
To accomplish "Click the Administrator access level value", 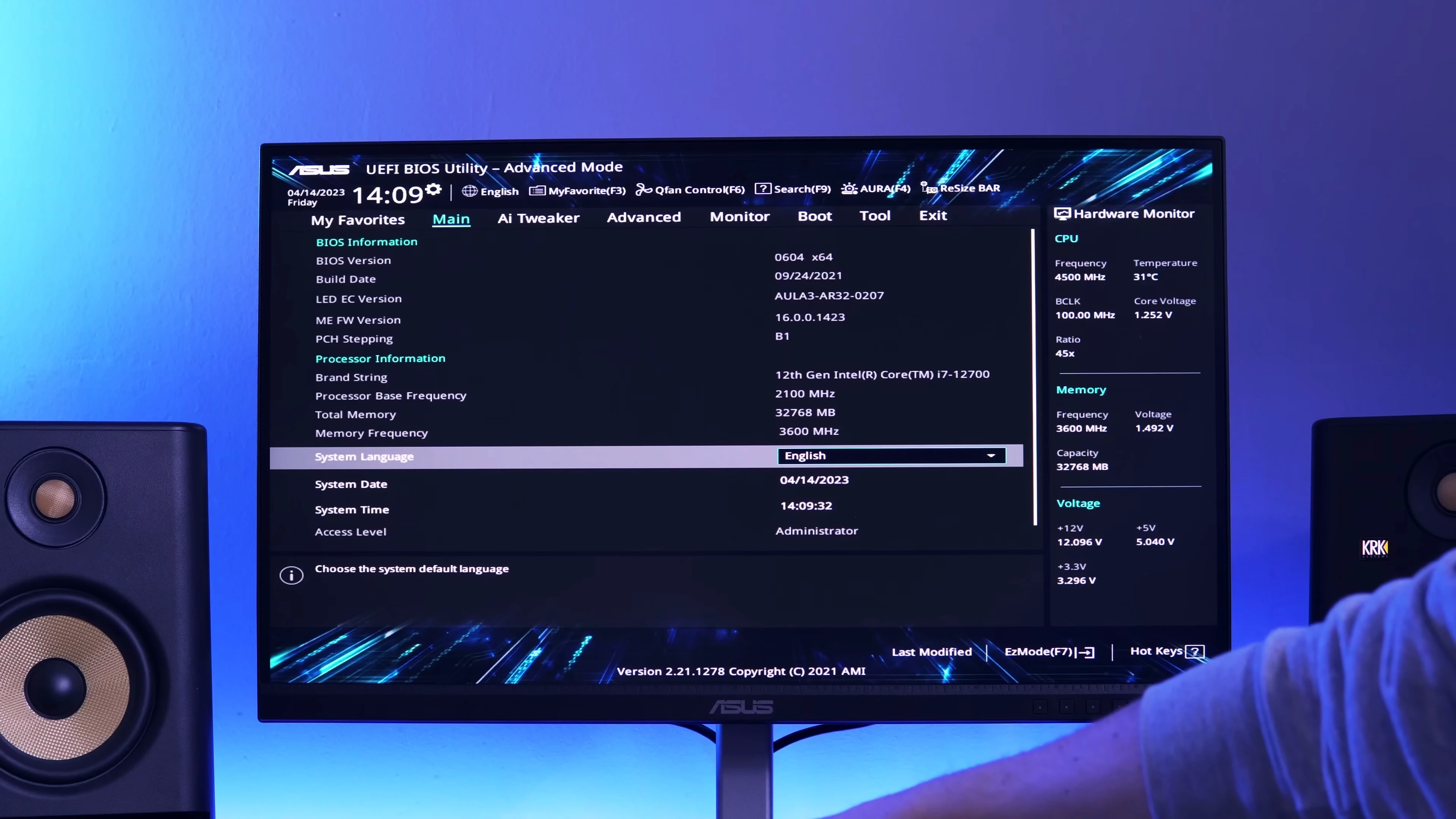I will click(x=817, y=531).
